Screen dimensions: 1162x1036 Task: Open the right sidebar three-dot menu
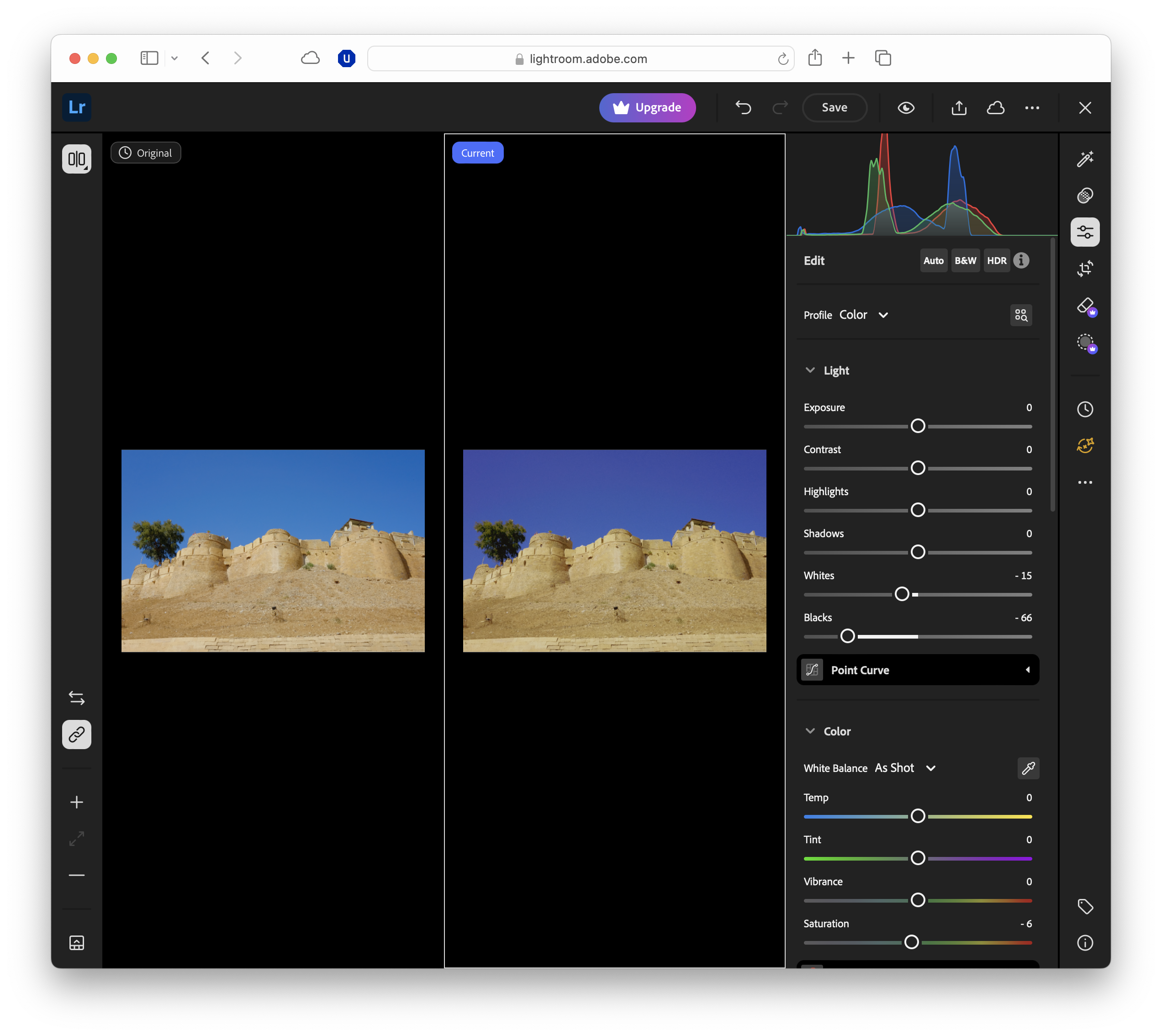pos(1085,483)
